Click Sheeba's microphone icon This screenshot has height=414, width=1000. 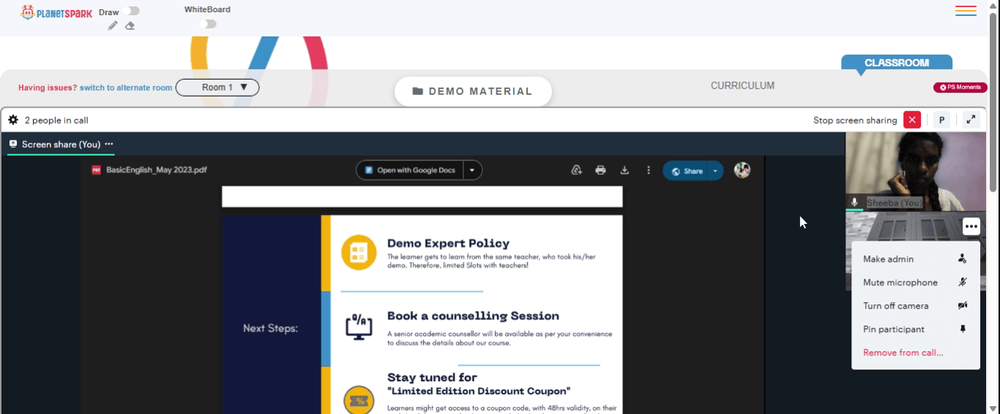(855, 202)
